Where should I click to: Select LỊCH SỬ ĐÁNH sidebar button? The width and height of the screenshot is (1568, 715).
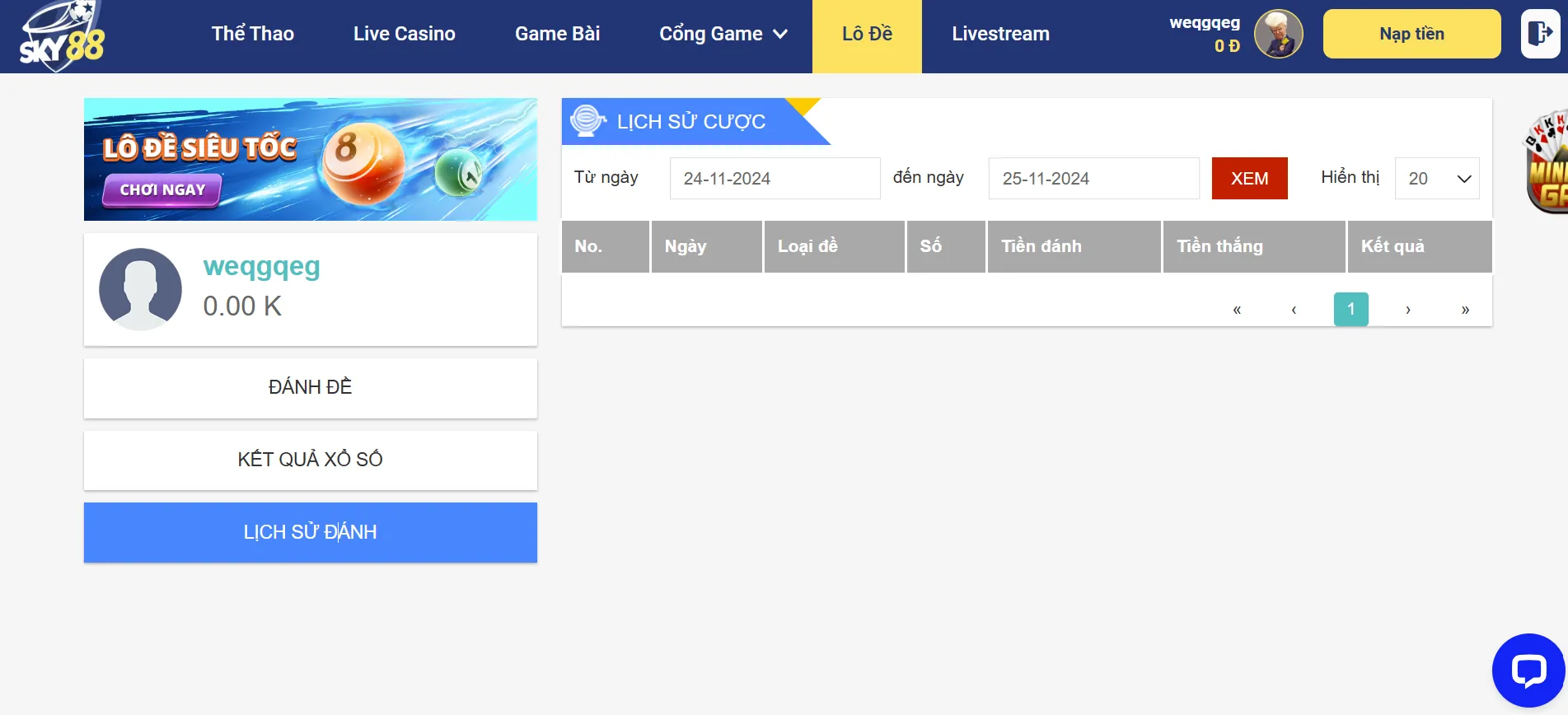[x=311, y=532]
